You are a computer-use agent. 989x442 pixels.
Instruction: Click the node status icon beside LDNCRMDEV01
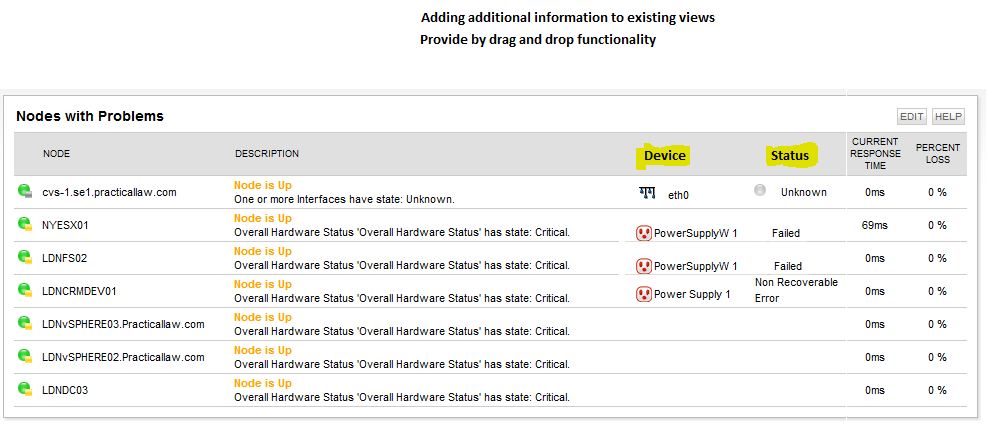coord(25,290)
